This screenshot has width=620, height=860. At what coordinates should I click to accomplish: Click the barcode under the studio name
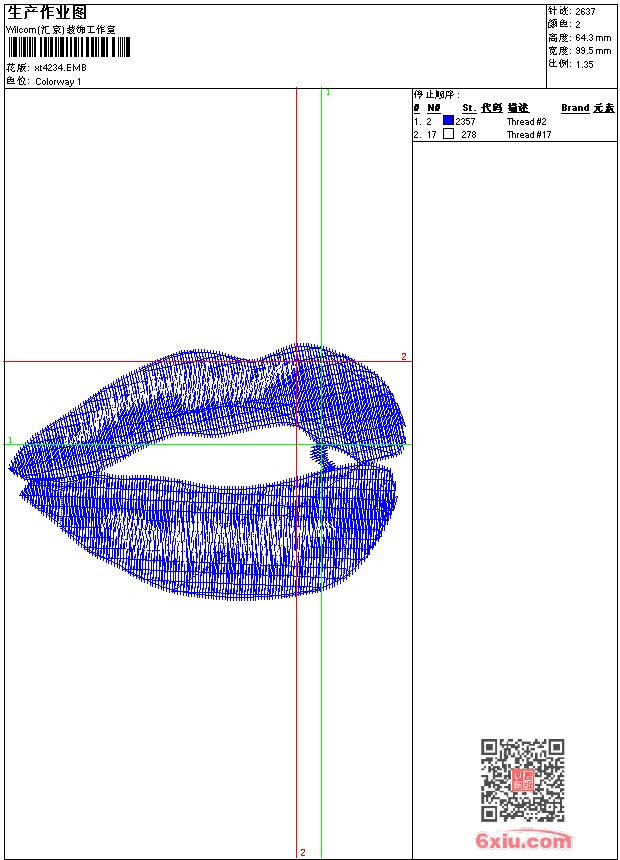click(69, 47)
